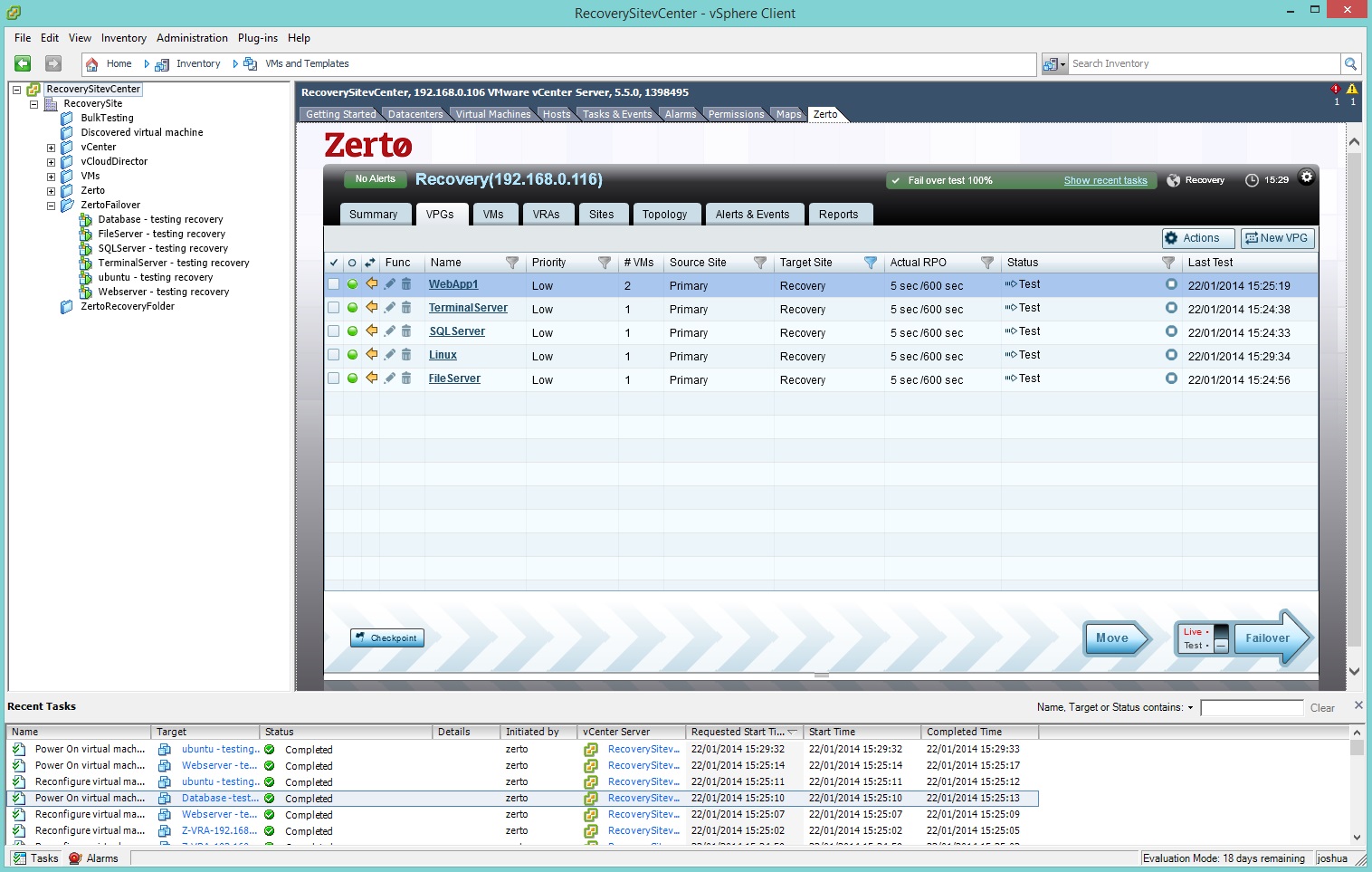Delete the SQL Server VPG via trash icon
1372x872 pixels.
pyautogui.click(x=406, y=331)
